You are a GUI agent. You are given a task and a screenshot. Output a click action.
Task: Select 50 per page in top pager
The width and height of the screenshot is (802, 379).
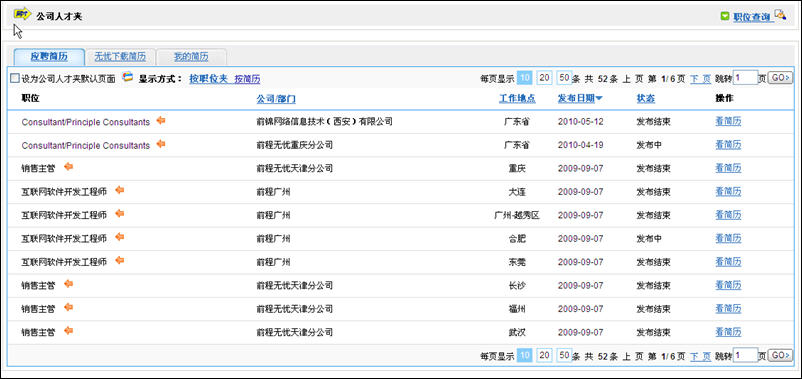(x=564, y=78)
